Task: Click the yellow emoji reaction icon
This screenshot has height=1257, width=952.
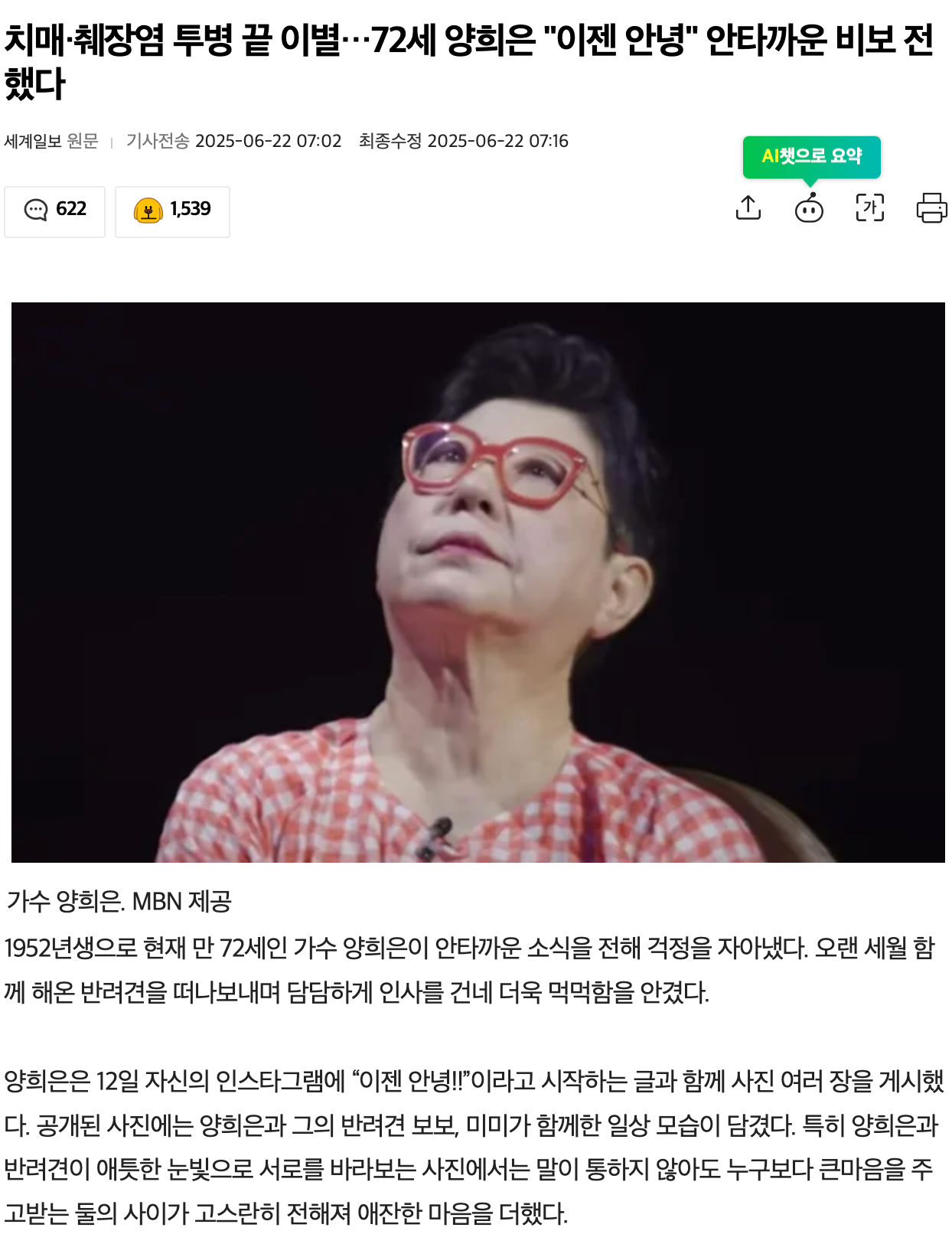Action: coord(148,210)
